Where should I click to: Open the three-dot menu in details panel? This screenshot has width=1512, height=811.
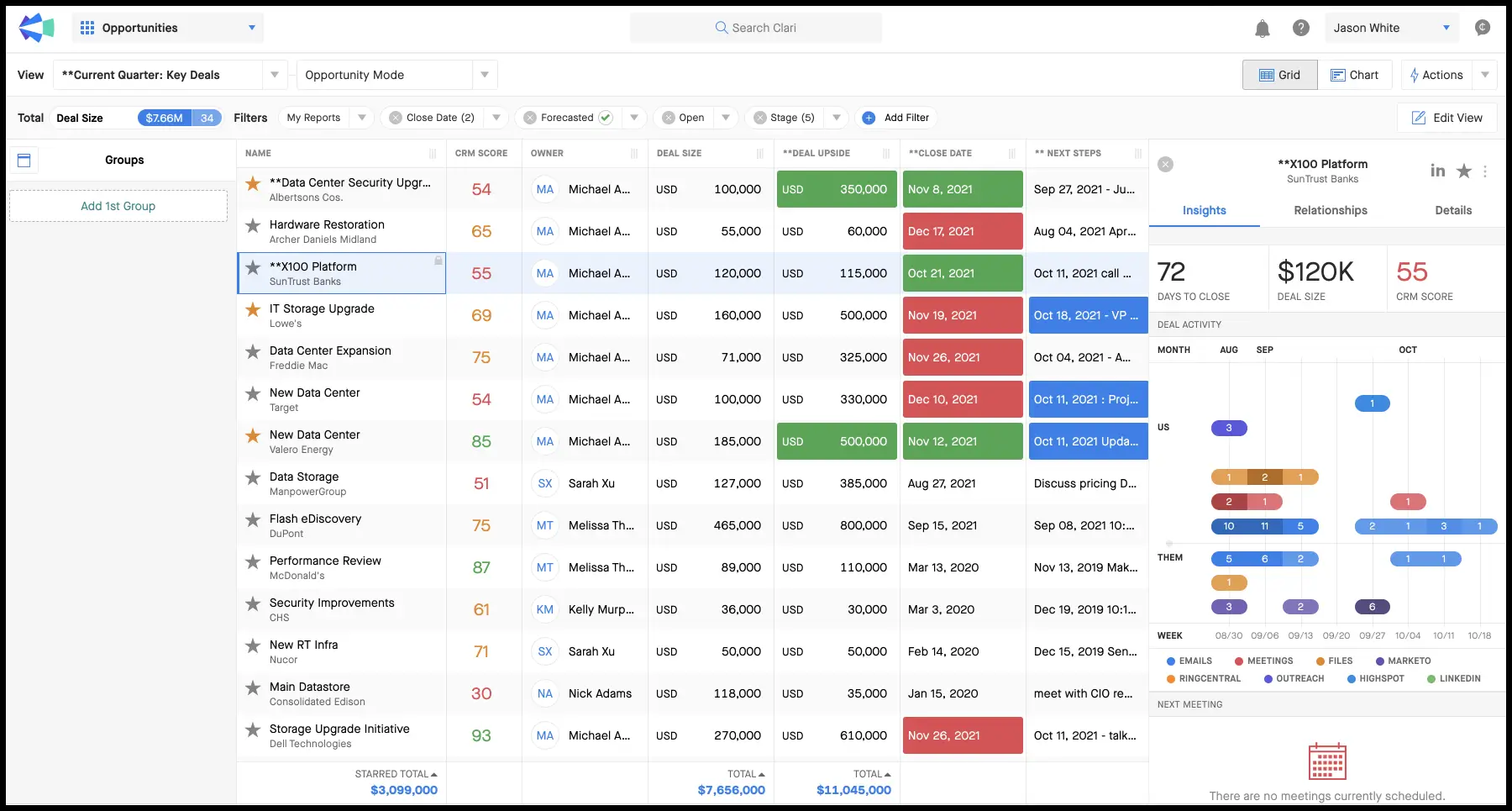coord(1485,171)
